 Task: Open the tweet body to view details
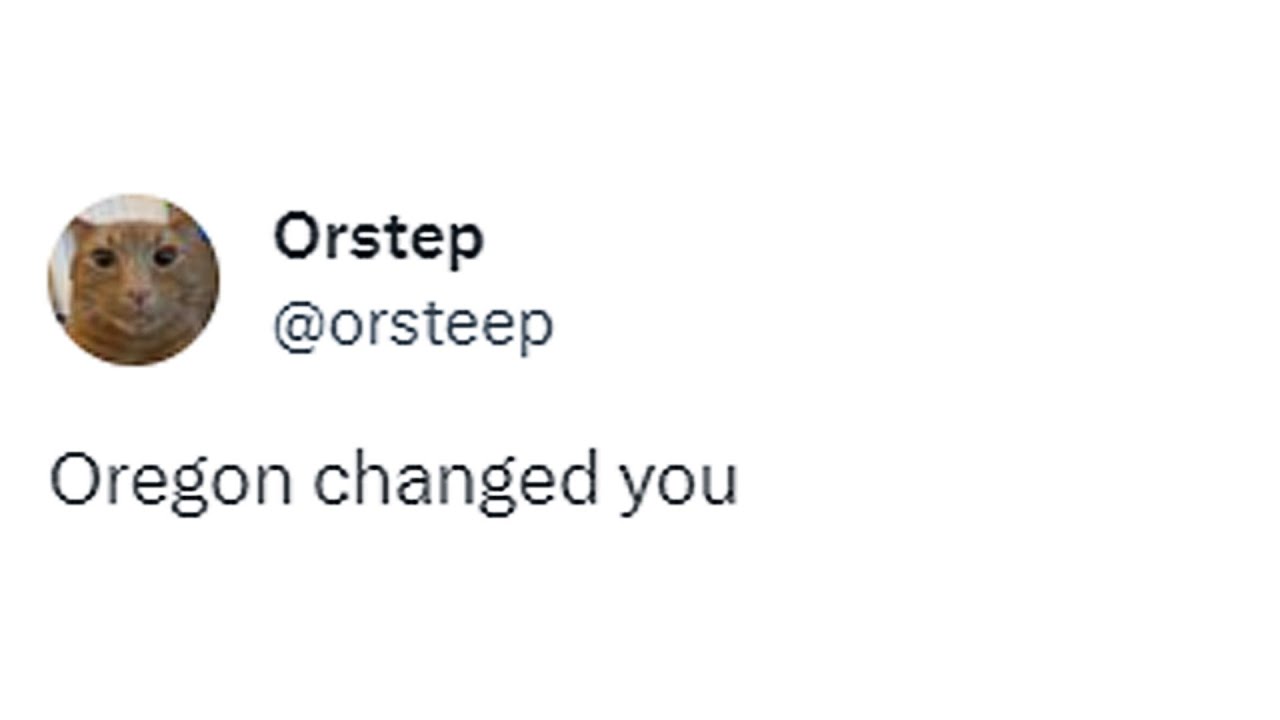click(x=393, y=482)
